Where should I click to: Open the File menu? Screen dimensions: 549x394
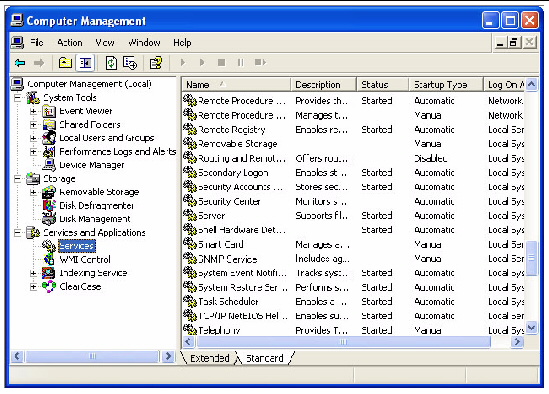[37, 43]
